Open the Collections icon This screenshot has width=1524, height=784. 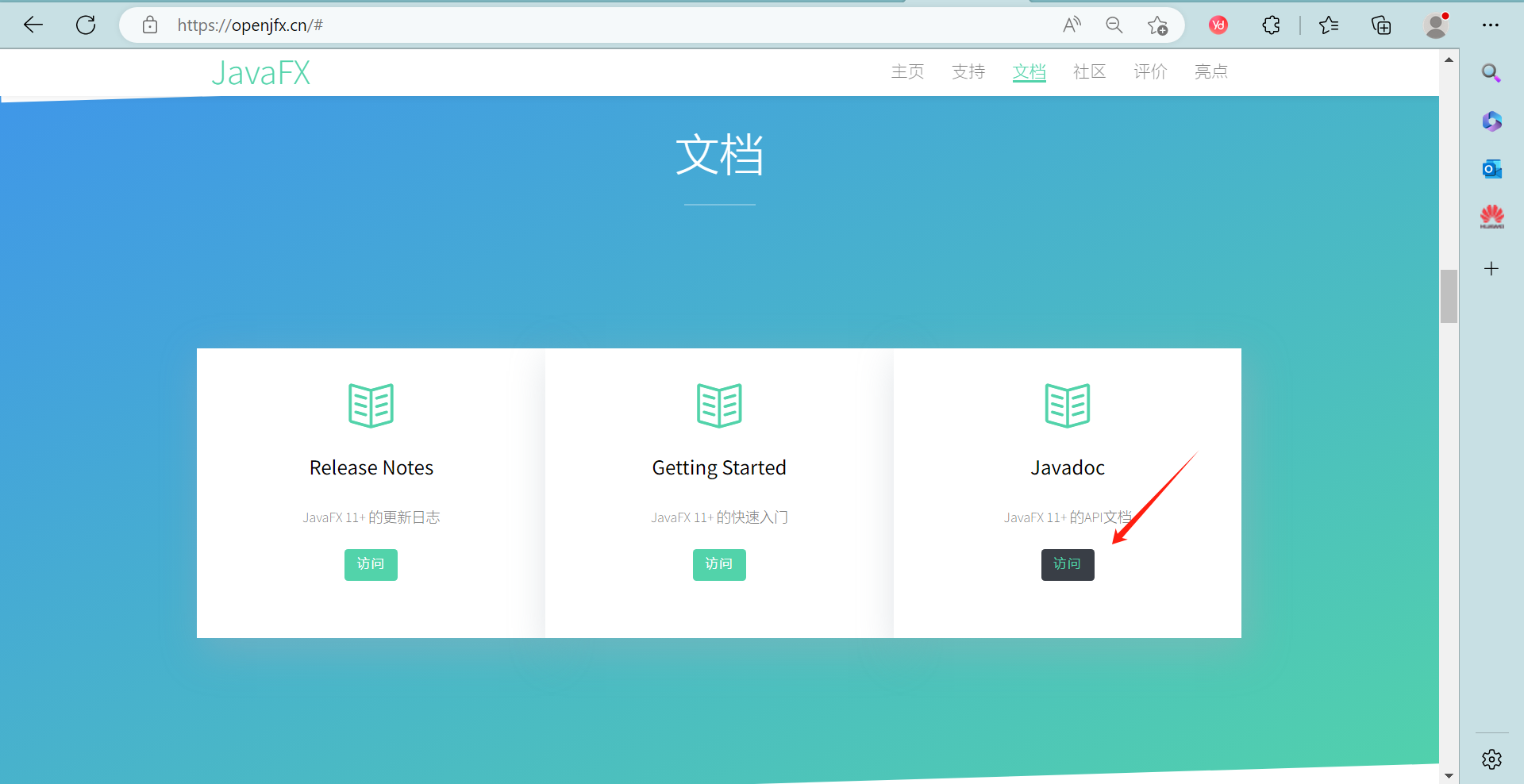pos(1381,25)
